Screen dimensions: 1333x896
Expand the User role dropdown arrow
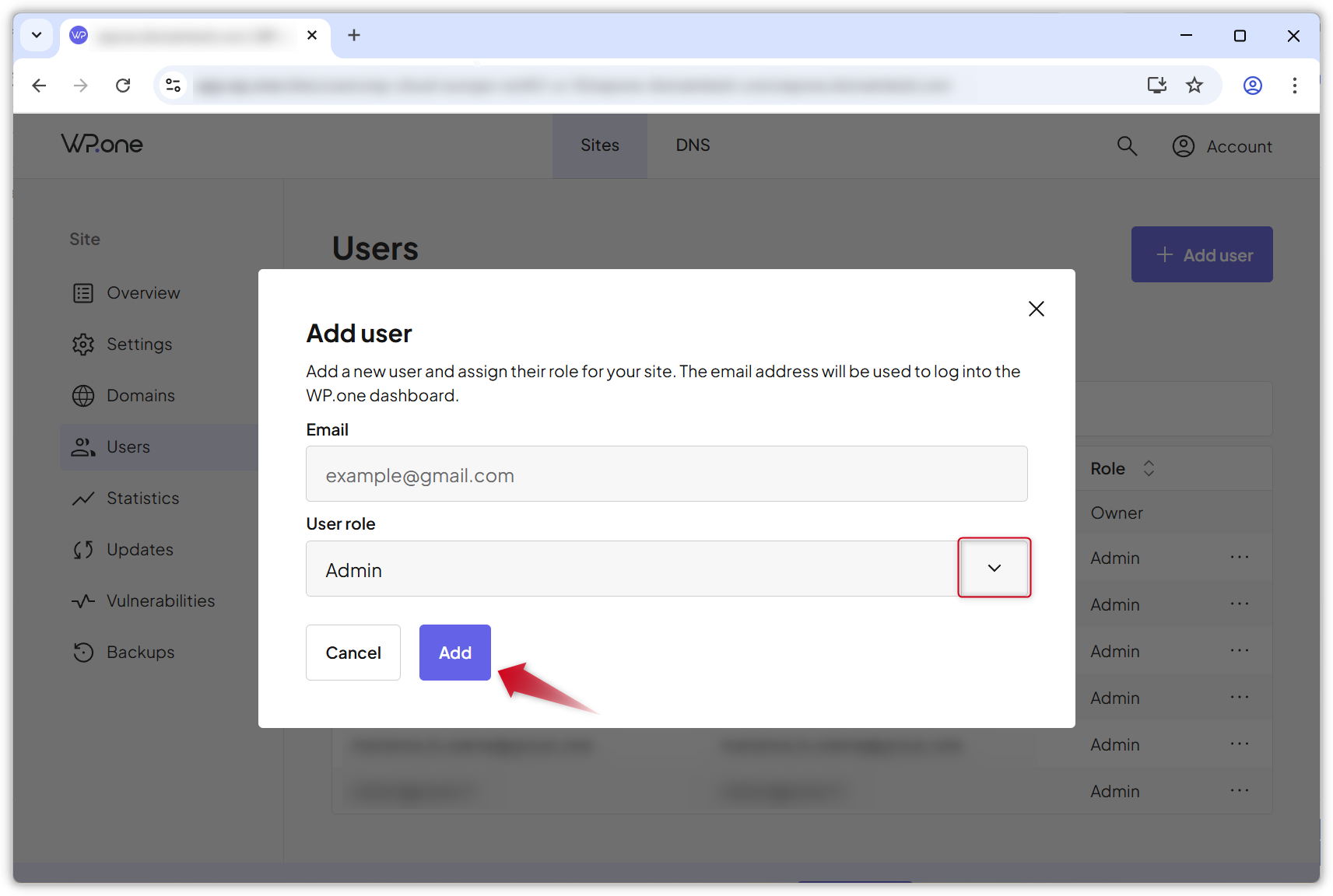click(x=994, y=569)
